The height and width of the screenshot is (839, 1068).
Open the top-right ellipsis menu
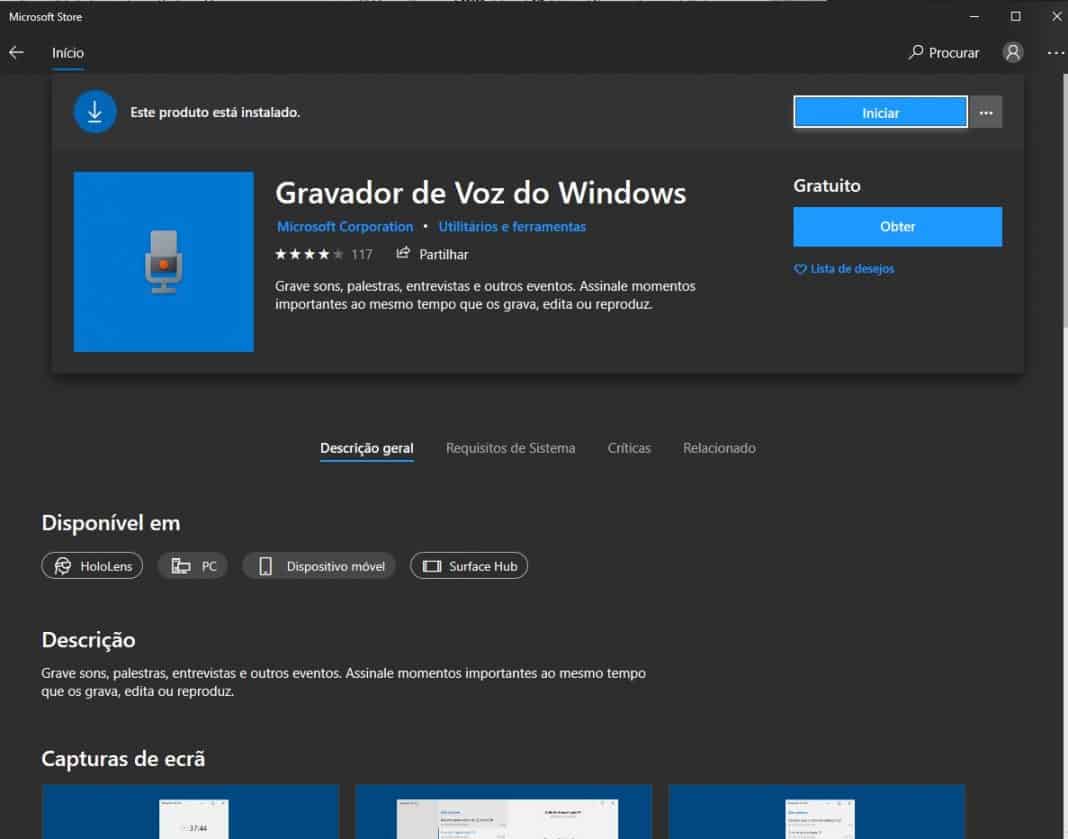(1055, 52)
